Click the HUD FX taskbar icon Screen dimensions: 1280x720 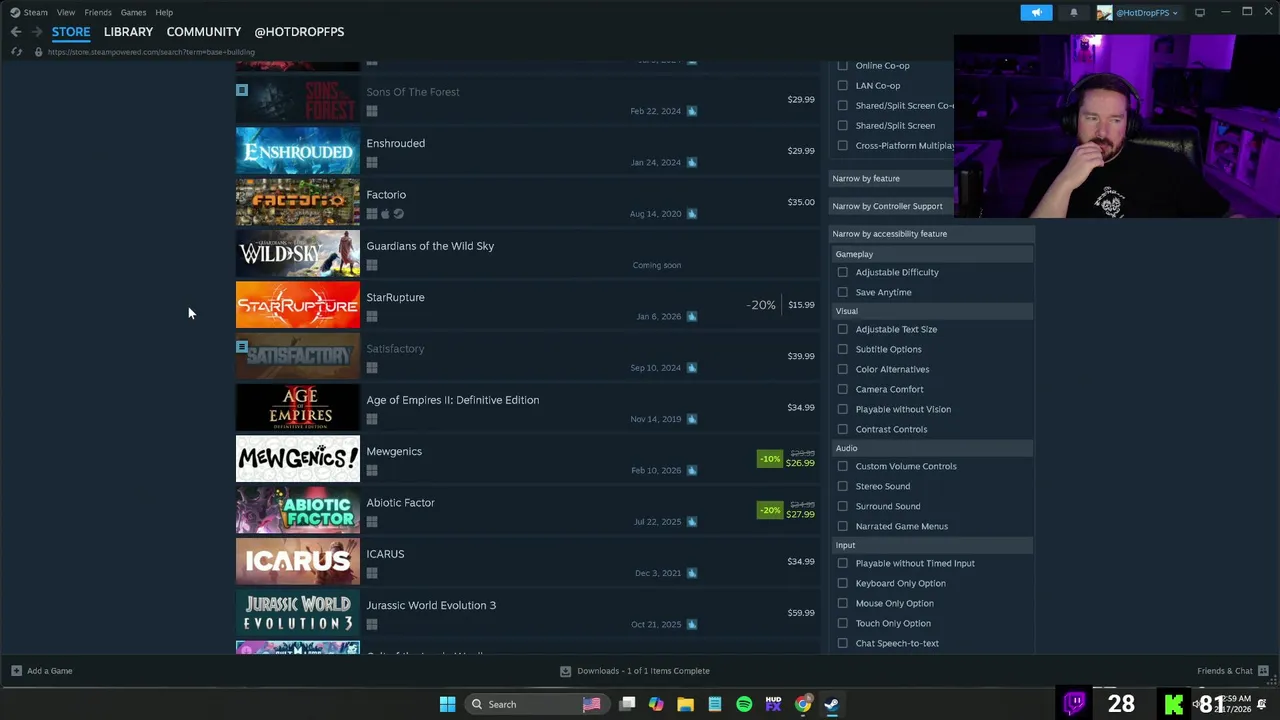coord(773,704)
